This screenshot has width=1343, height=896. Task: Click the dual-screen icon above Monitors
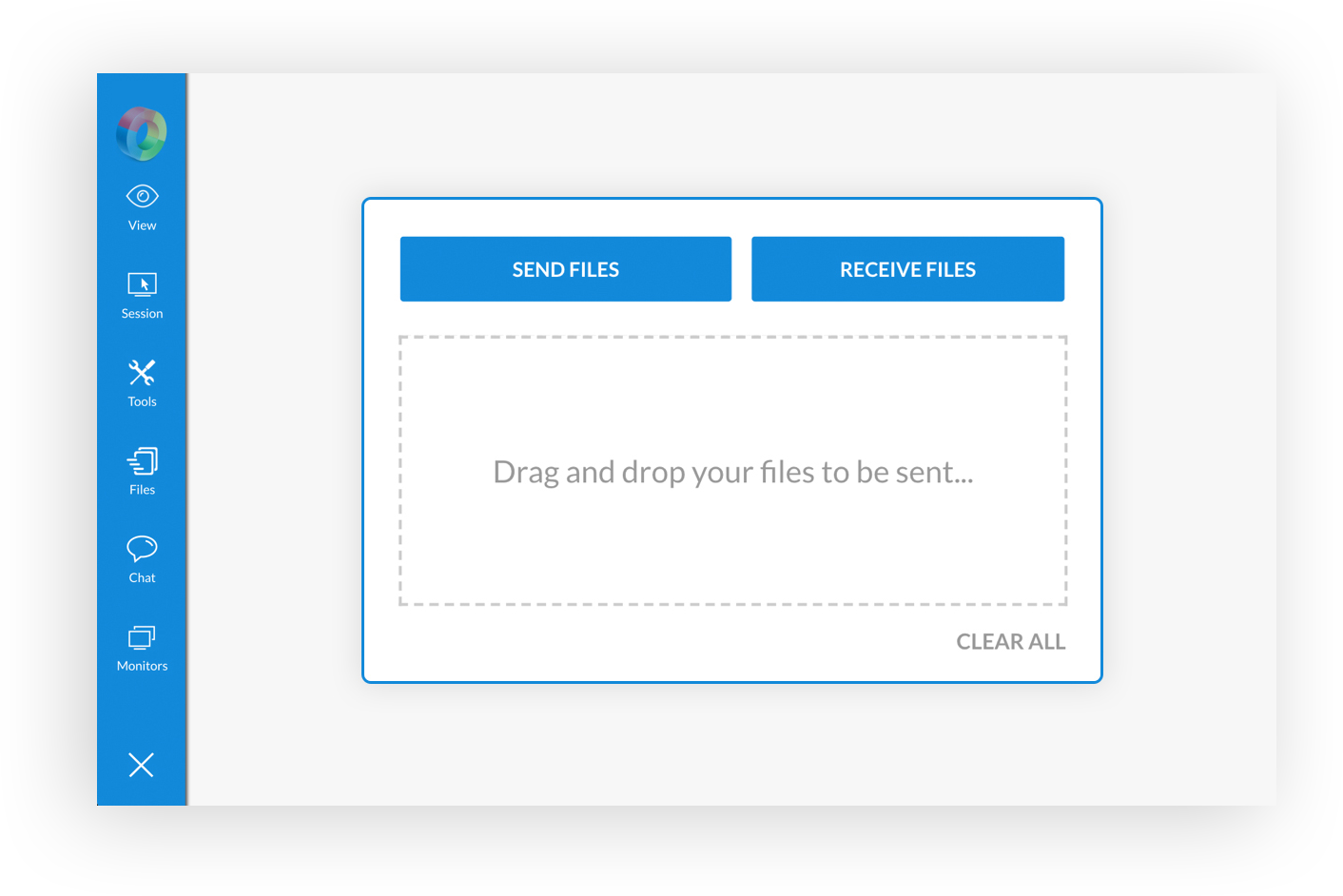(141, 637)
